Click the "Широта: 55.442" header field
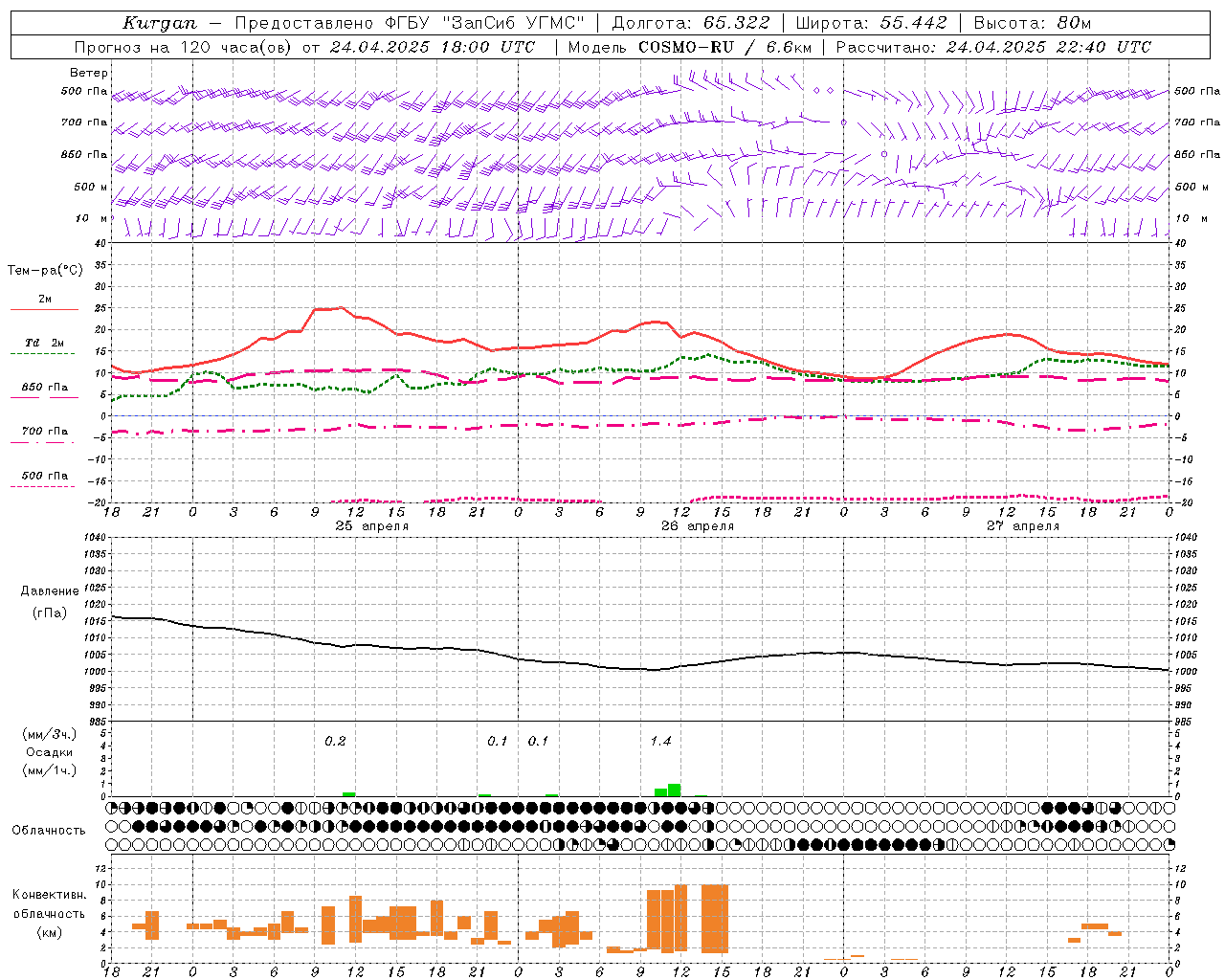 (x=872, y=23)
